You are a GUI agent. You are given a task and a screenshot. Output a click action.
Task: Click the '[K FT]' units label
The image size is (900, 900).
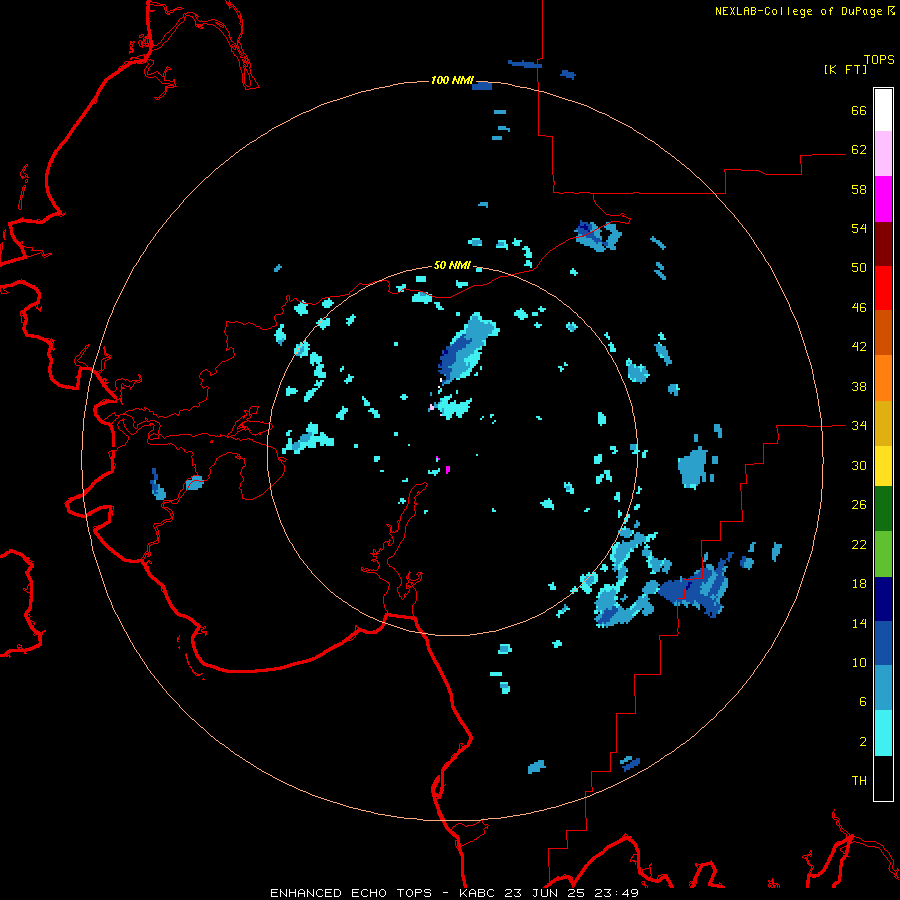(x=845, y=70)
